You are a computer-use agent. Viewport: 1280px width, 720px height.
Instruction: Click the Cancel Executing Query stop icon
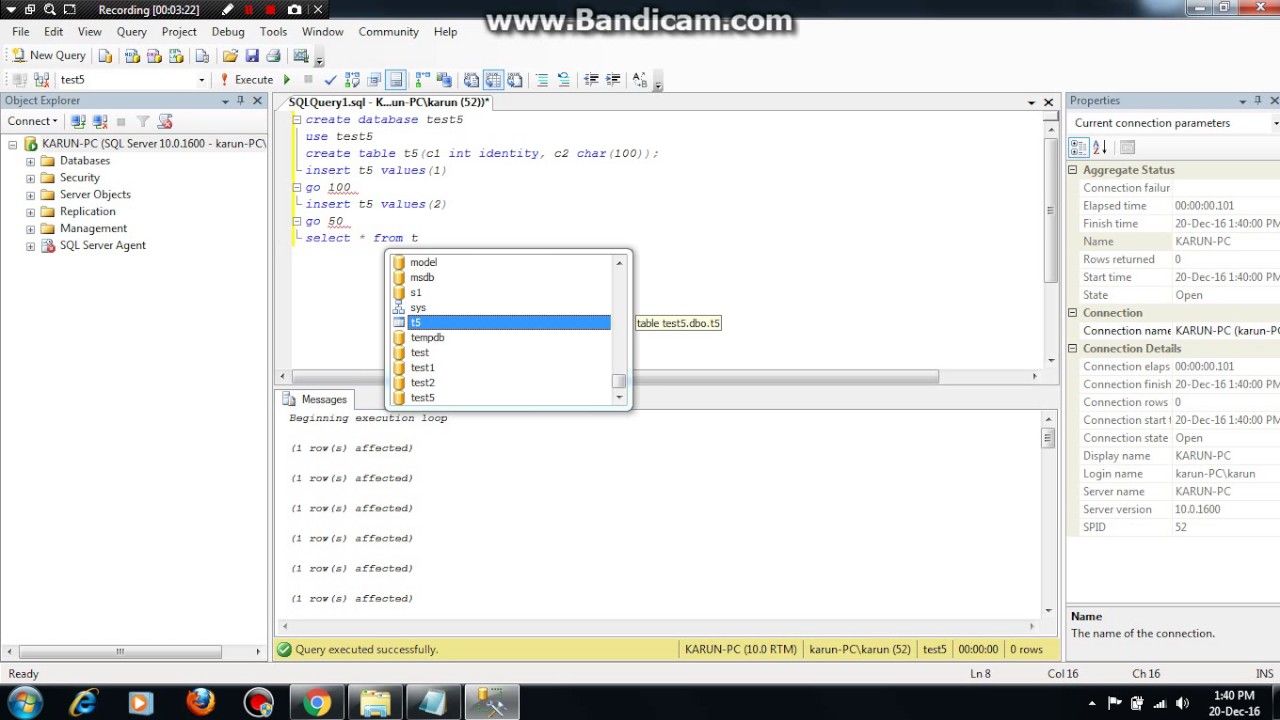[308, 80]
